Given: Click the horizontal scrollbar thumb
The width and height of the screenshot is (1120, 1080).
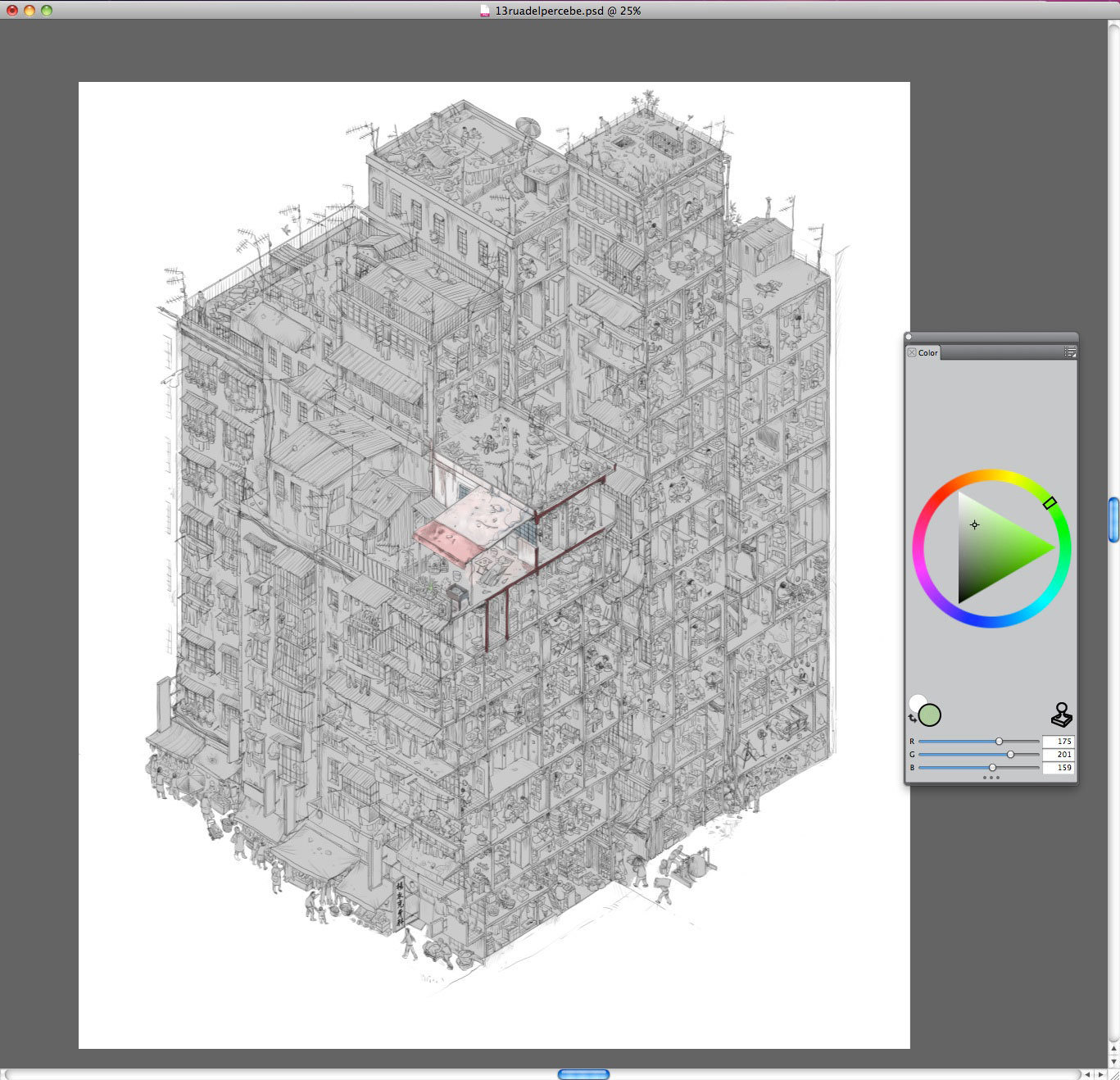Looking at the screenshot, I should [583, 1074].
